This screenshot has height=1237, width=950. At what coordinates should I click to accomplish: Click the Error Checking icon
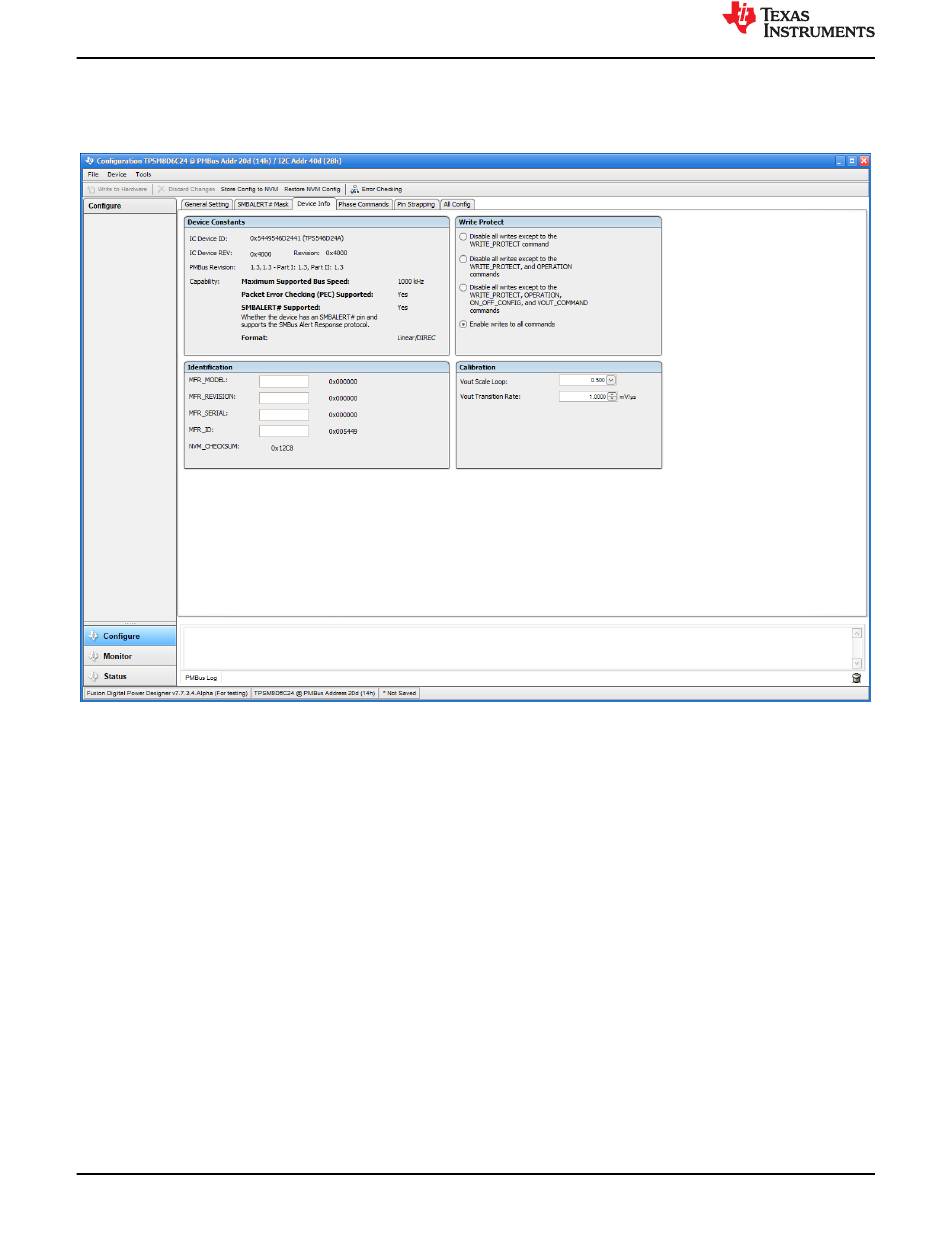[355, 188]
